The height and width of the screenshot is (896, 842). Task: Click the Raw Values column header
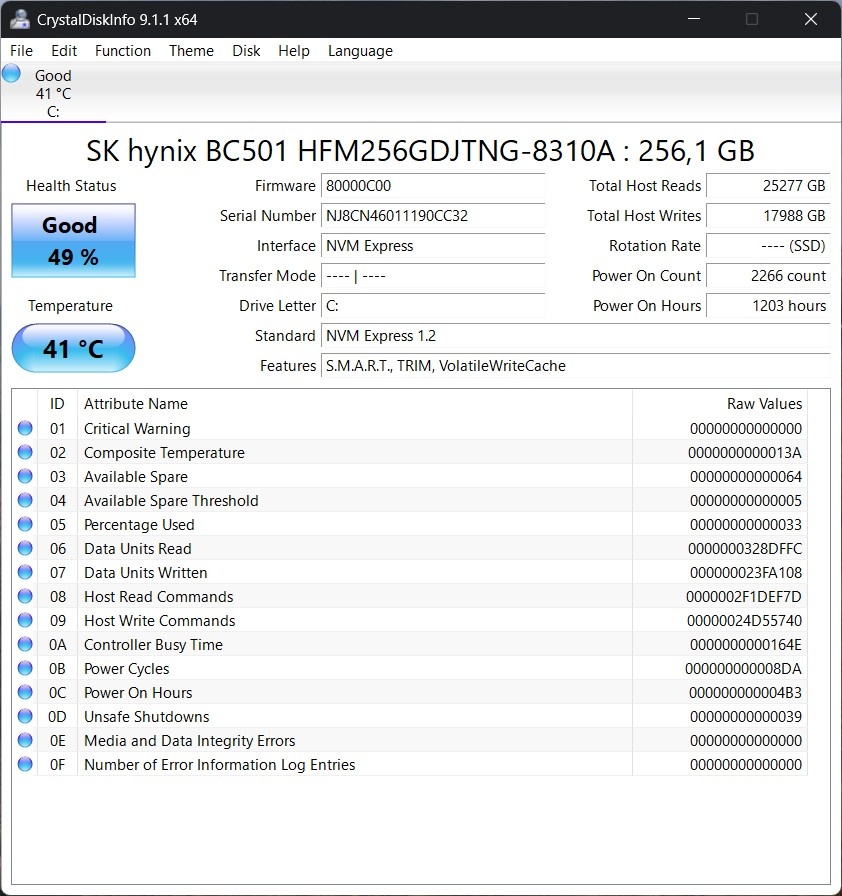click(764, 404)
